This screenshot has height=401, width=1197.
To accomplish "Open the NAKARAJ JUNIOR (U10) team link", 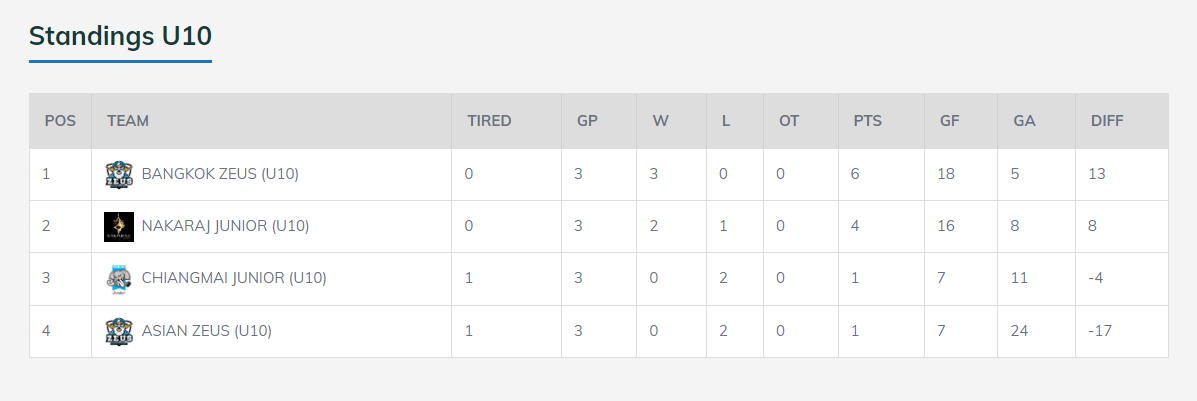I will pyautogui.click(x=225, y=226).
